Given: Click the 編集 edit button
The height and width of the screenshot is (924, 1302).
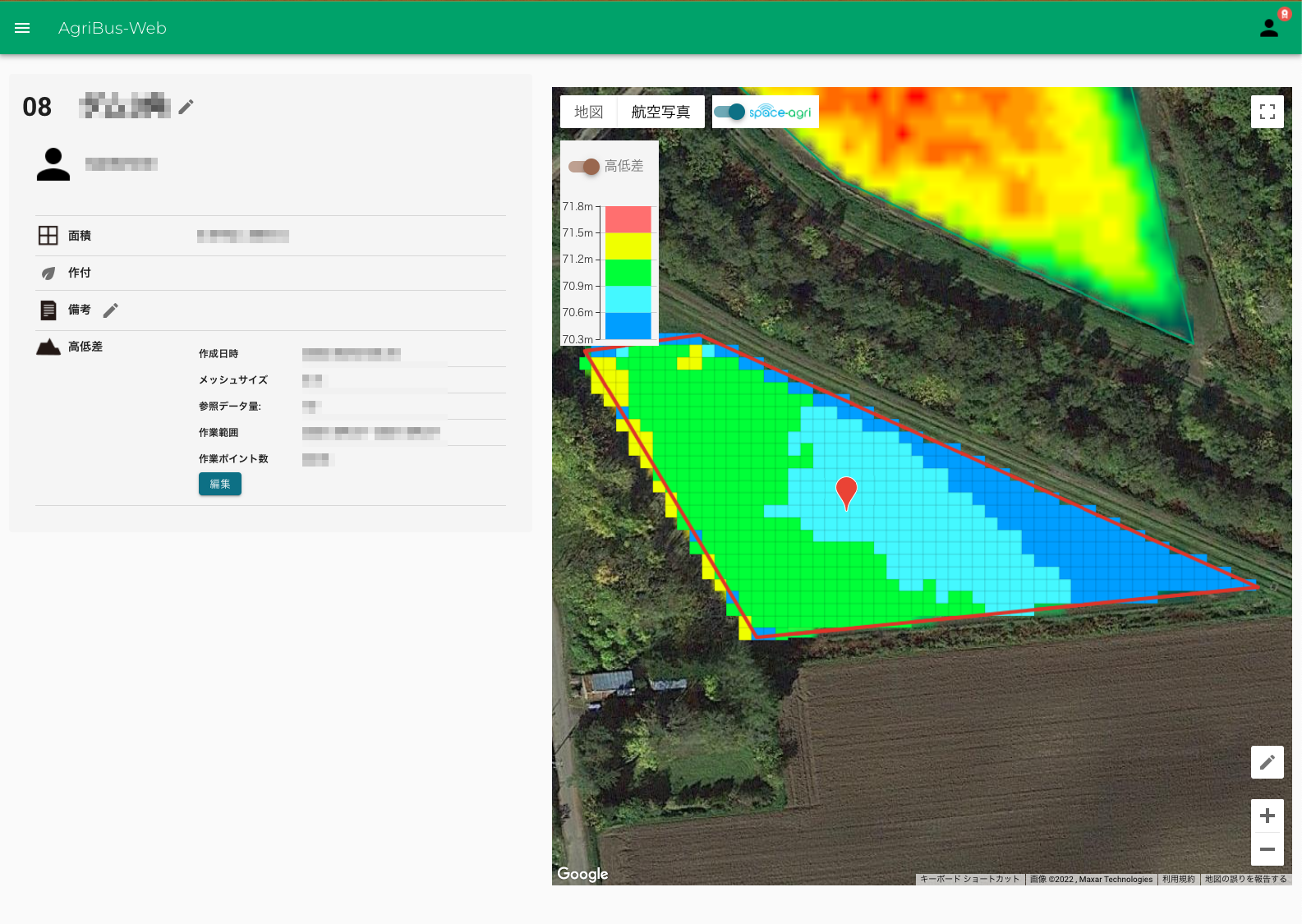Looking at the screenshot, I should click(220, 484).
